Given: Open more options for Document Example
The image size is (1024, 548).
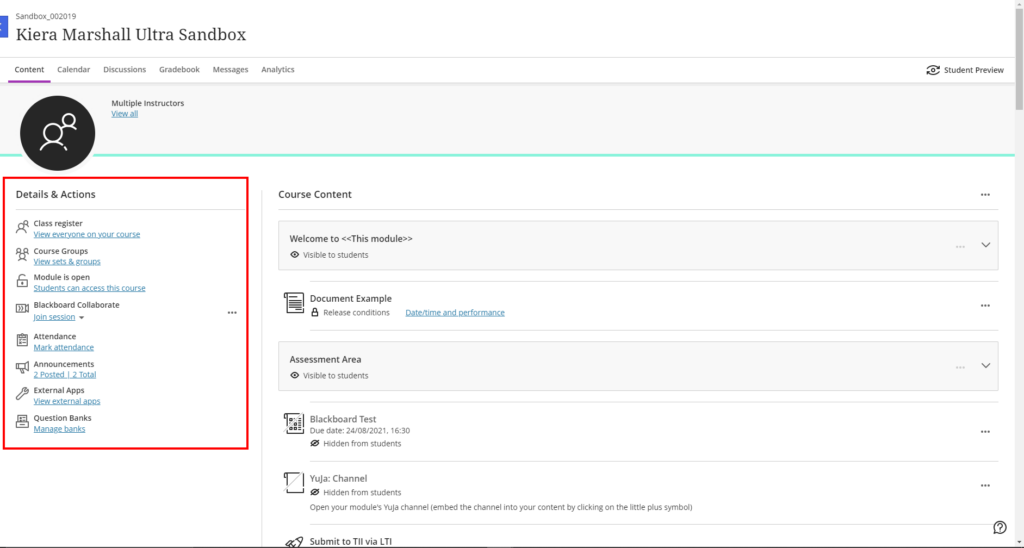Looking at the screenshot, I should coord(985,306).
